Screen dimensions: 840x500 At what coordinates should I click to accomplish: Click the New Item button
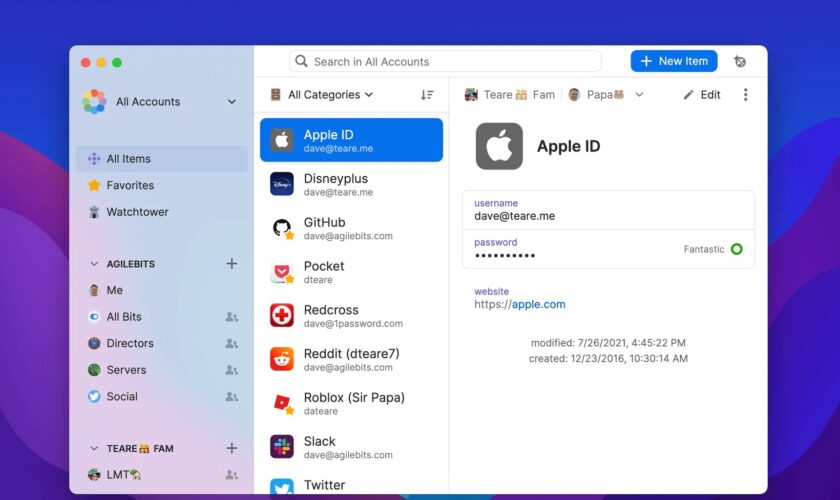[x=673, y=61]
